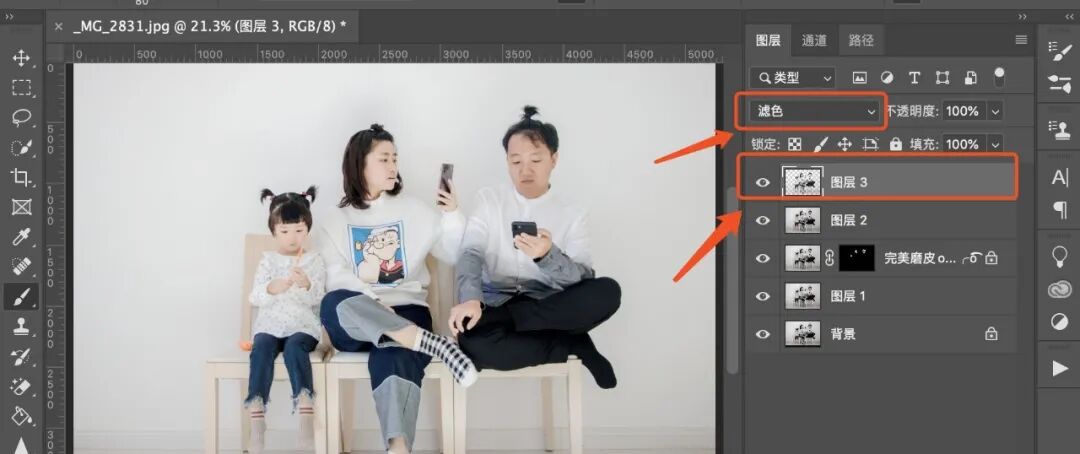Screen dimensions: 1080x454
Task: Toggle lock position
Action: pyautogui.click(x=844, y=144)
